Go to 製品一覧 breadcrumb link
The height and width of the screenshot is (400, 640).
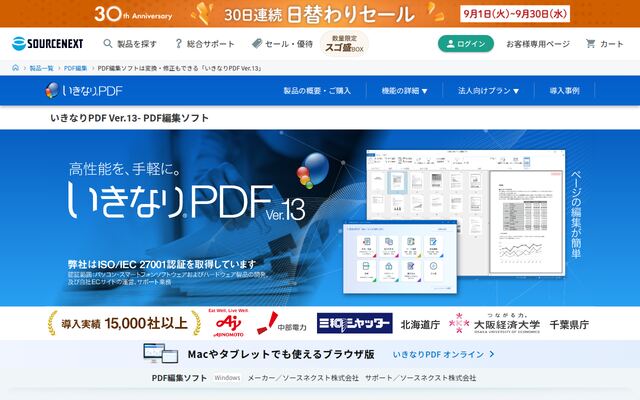(41, 68)
